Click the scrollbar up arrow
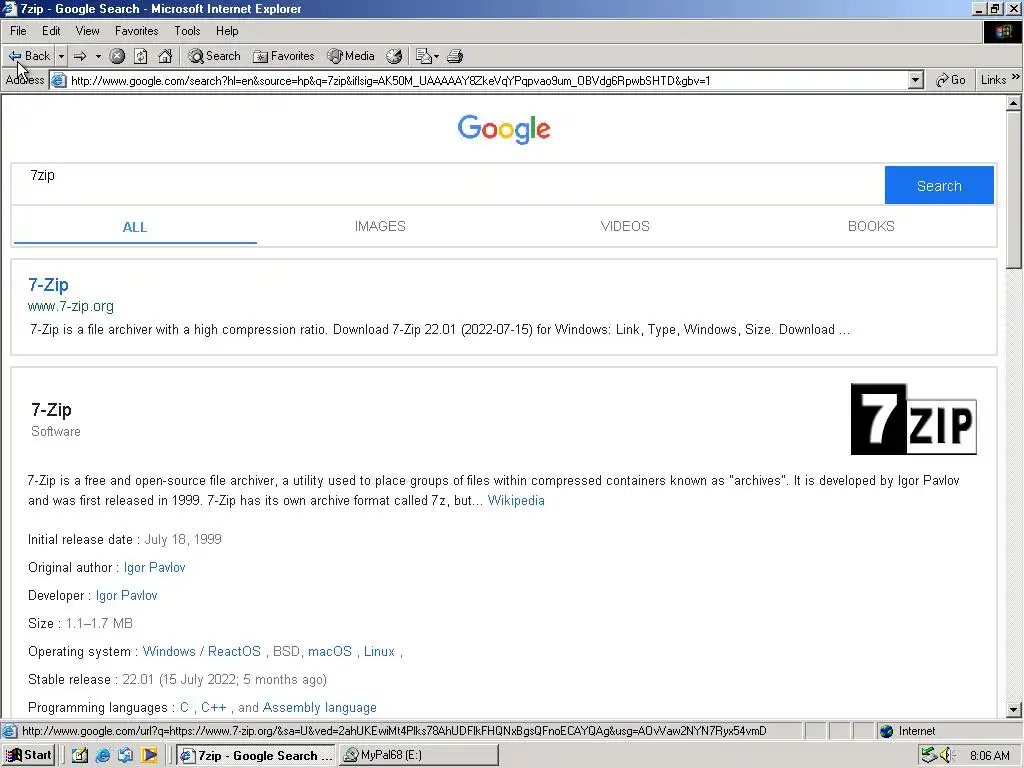 pyautogui.click(x=1014, y=103)
